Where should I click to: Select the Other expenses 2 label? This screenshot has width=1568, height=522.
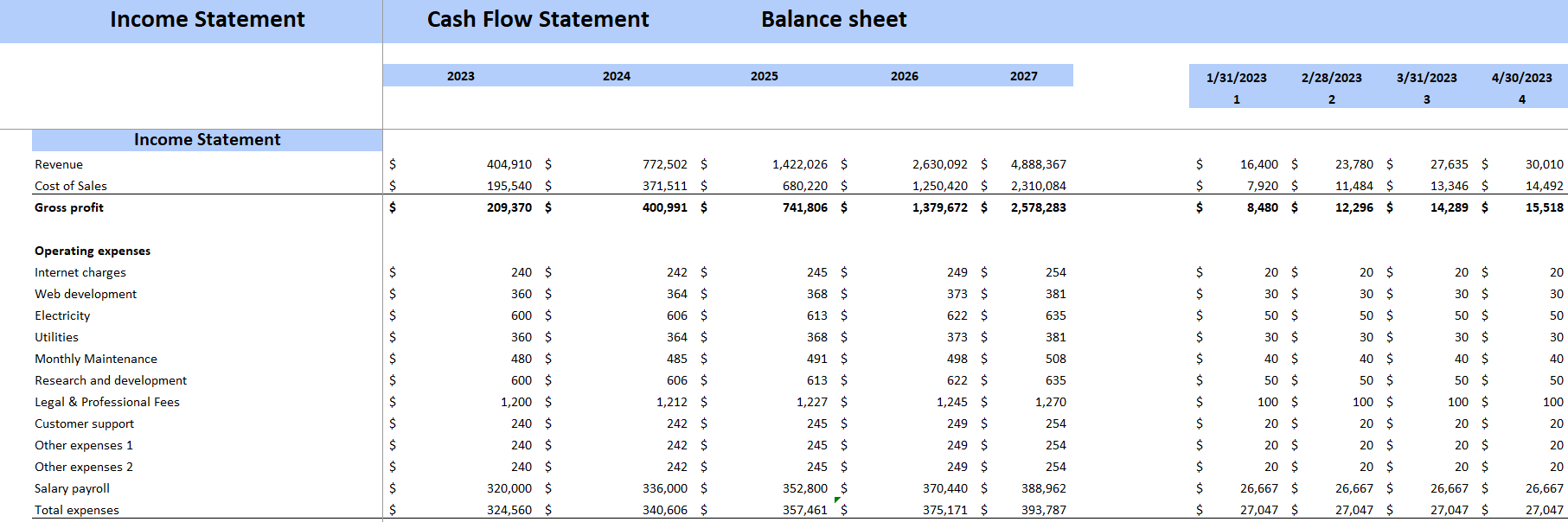tap(84, 467)
